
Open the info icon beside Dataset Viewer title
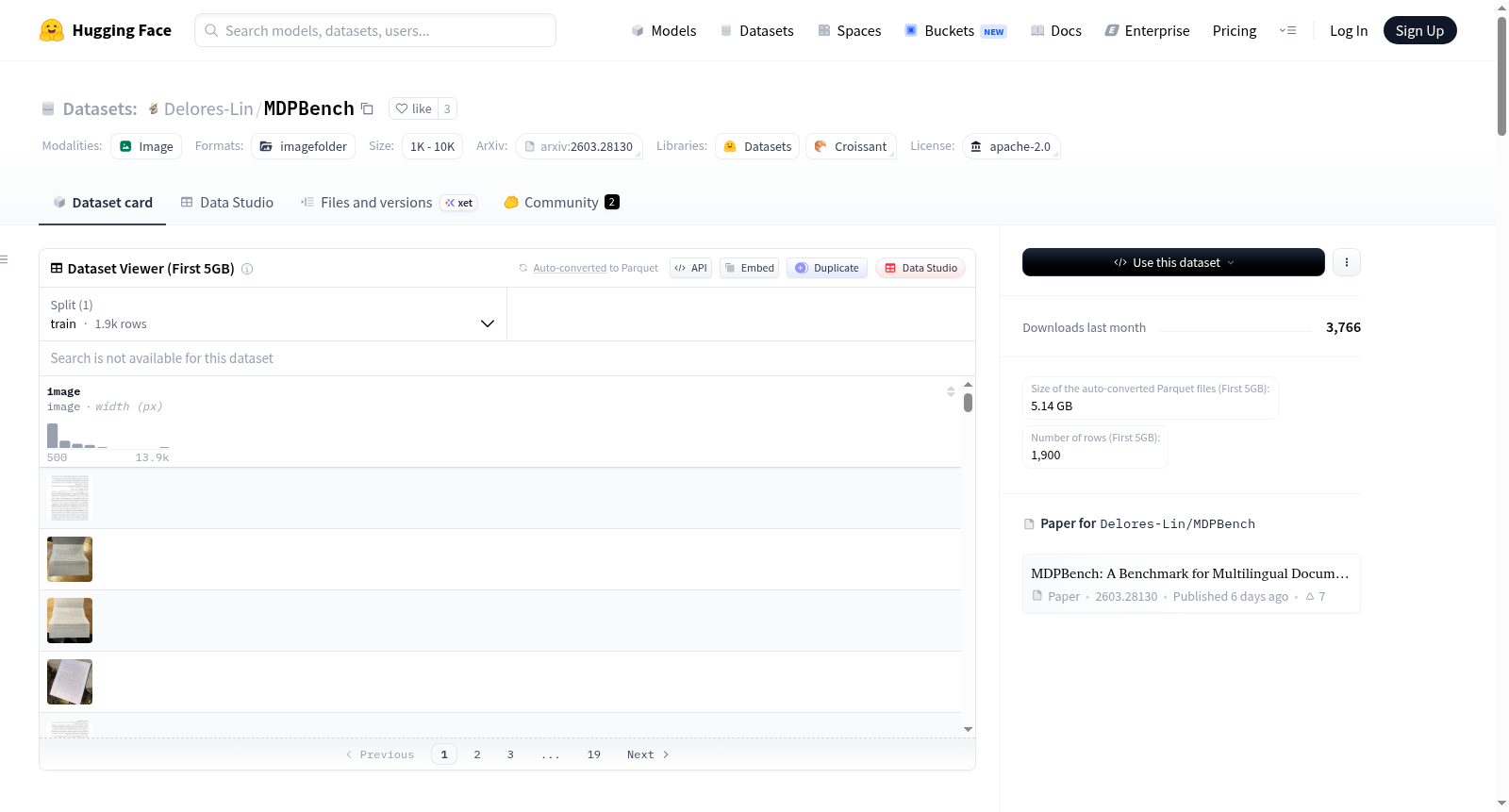[247, 269]
